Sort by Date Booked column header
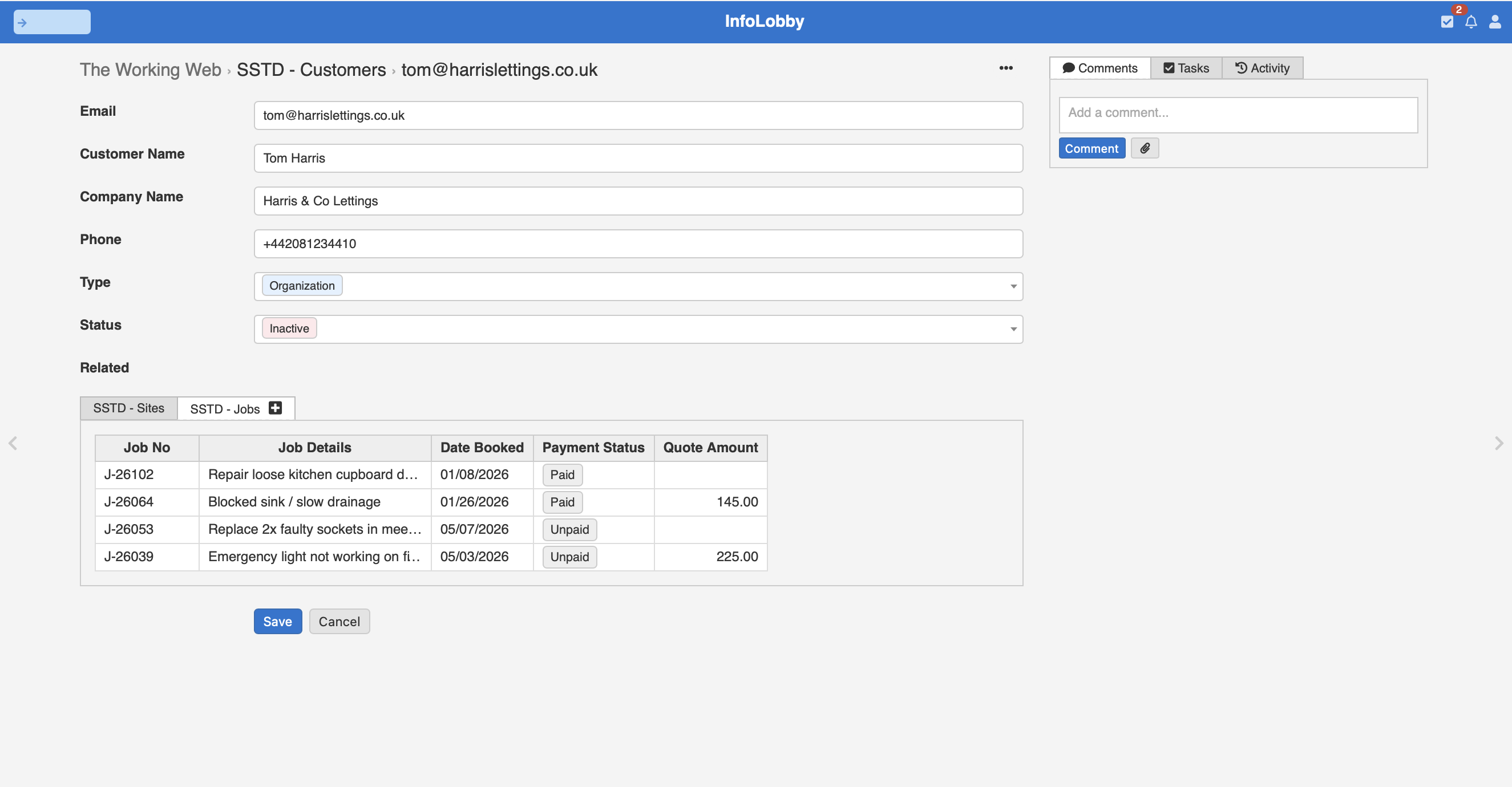1512x787 pixels. tap(482, 448)
